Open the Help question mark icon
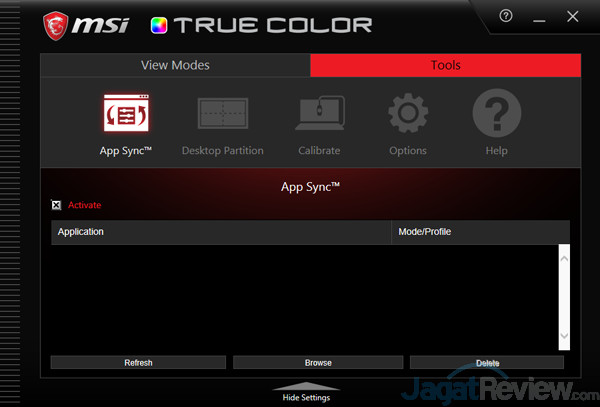 497,116
